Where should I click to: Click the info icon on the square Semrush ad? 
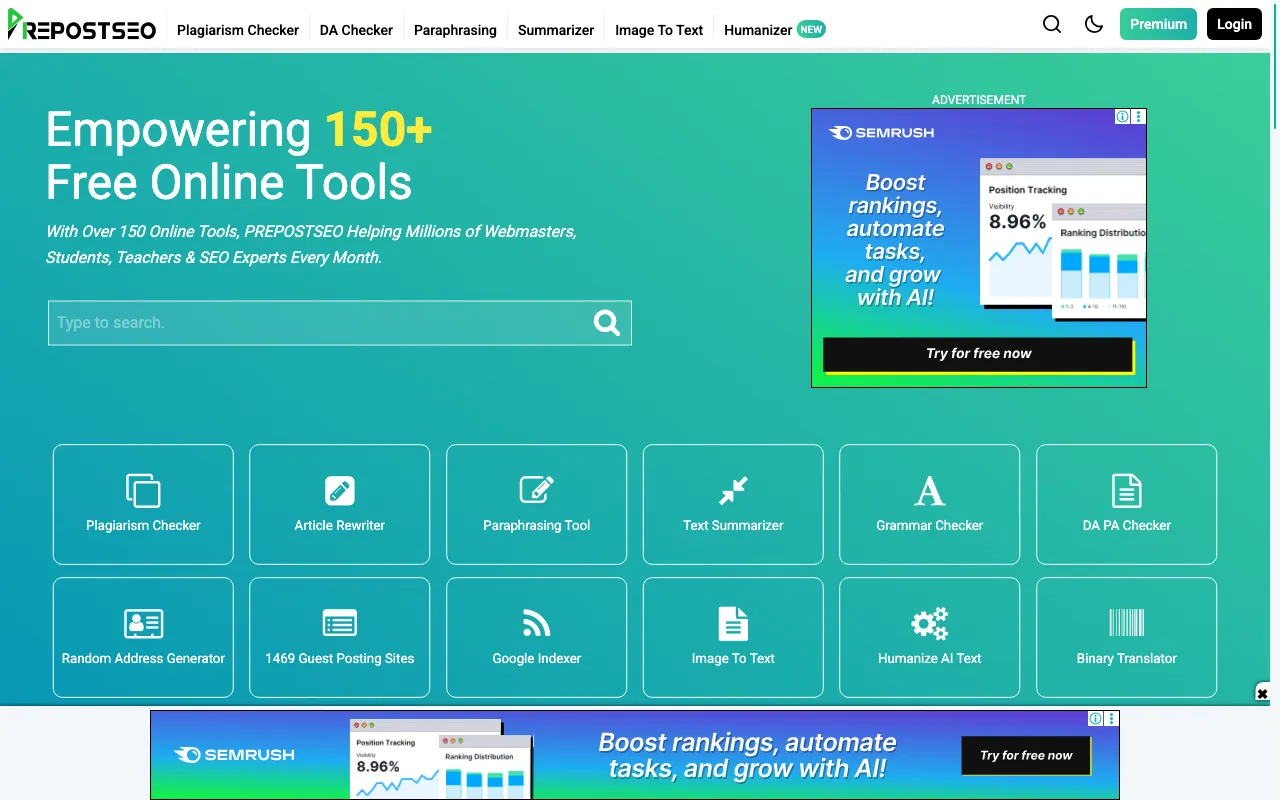coord(1123,117)
